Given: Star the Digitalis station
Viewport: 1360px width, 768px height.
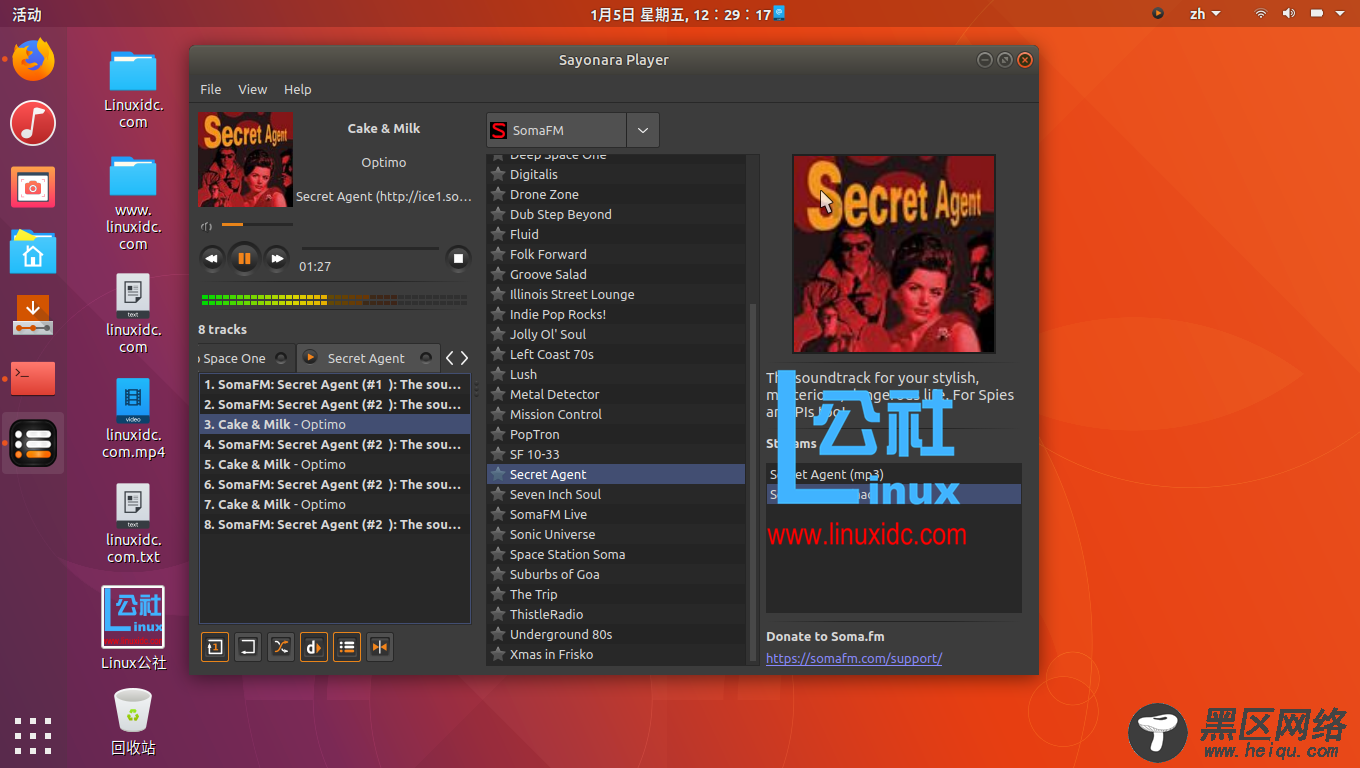Looking at the screenshot, I should (x=498, y=174).
